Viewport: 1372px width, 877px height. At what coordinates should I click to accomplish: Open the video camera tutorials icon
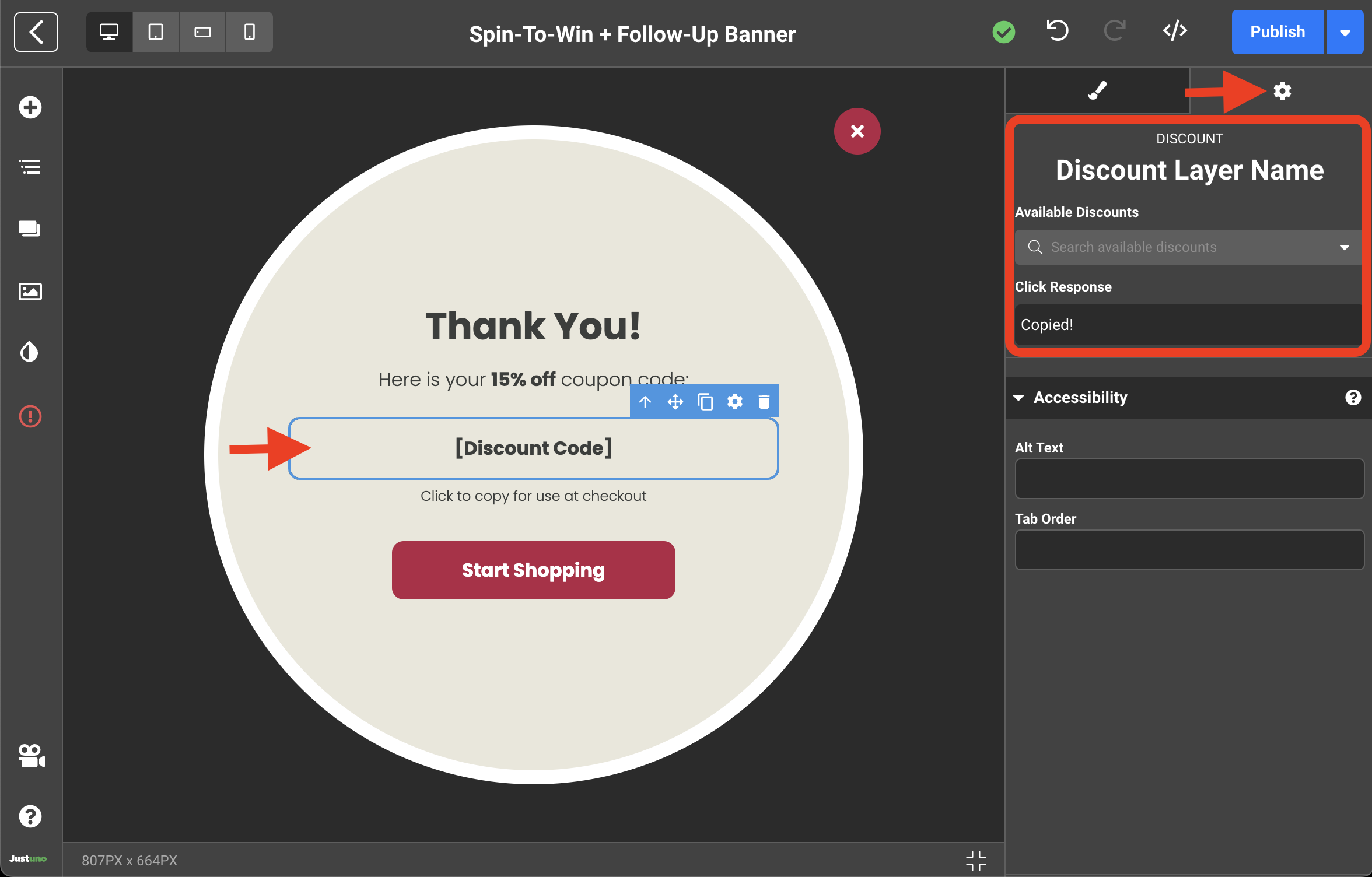pyautogui.click(x=31, y=756)
